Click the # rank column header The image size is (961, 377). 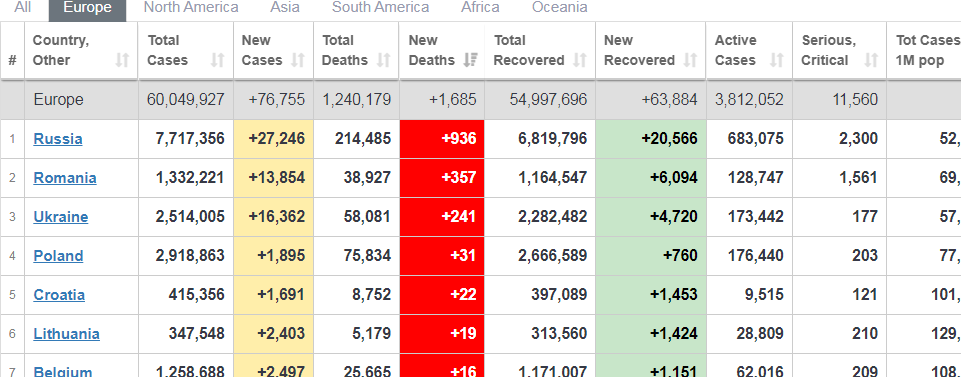click(12, 50)
